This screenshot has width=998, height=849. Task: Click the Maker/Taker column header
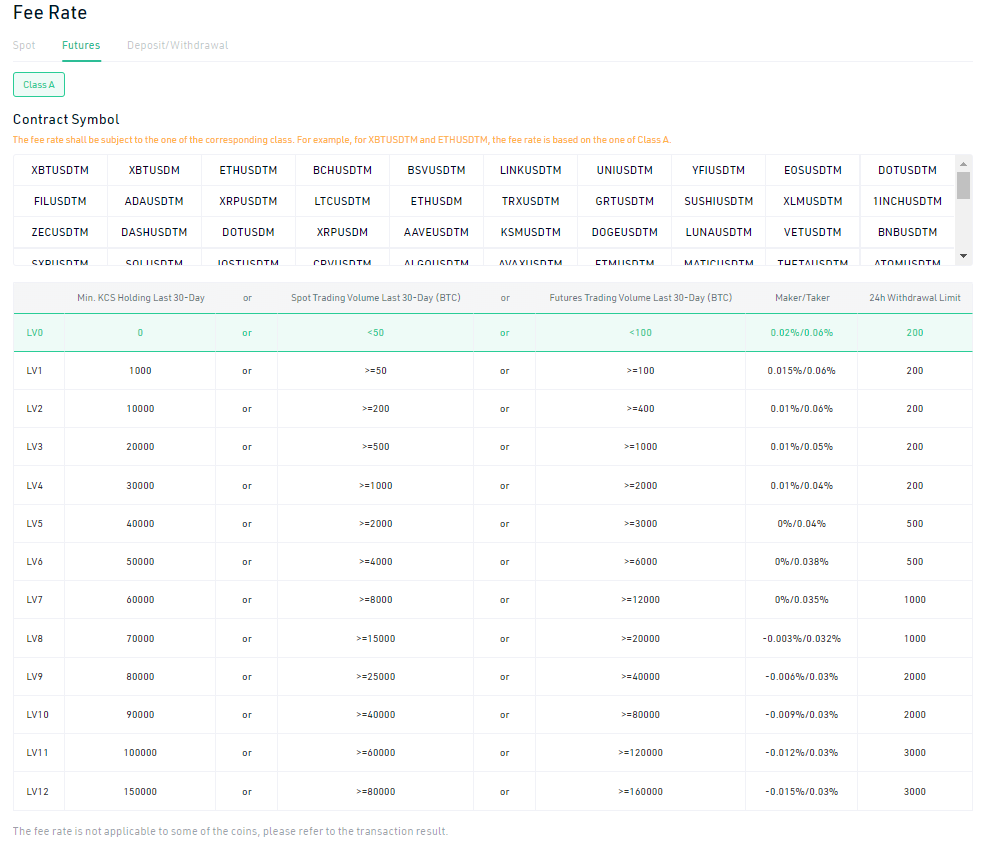point(802,297)
